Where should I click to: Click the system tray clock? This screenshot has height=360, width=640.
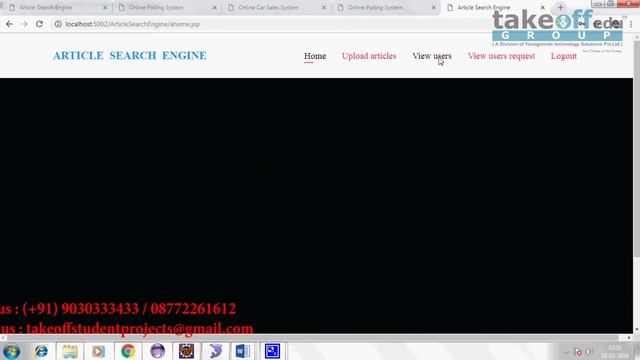(x=615, y=351)
